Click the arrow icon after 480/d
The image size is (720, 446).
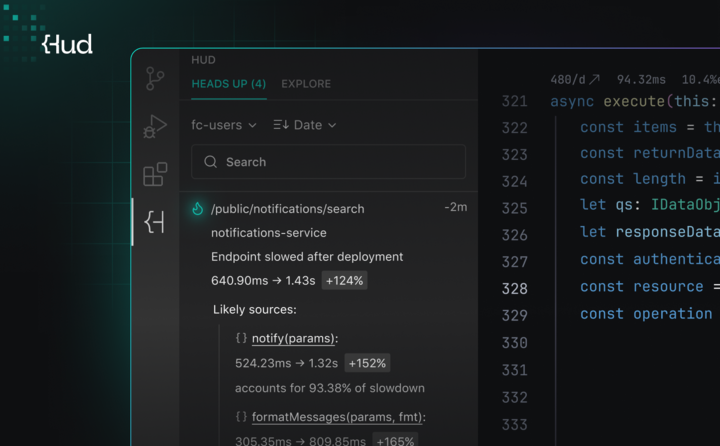coord(594,79)
